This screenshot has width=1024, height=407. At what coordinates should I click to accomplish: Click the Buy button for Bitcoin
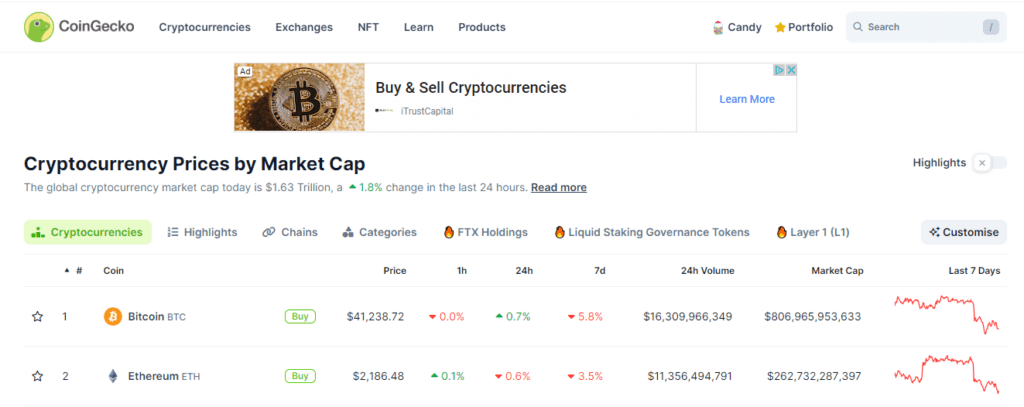[300, 316]
